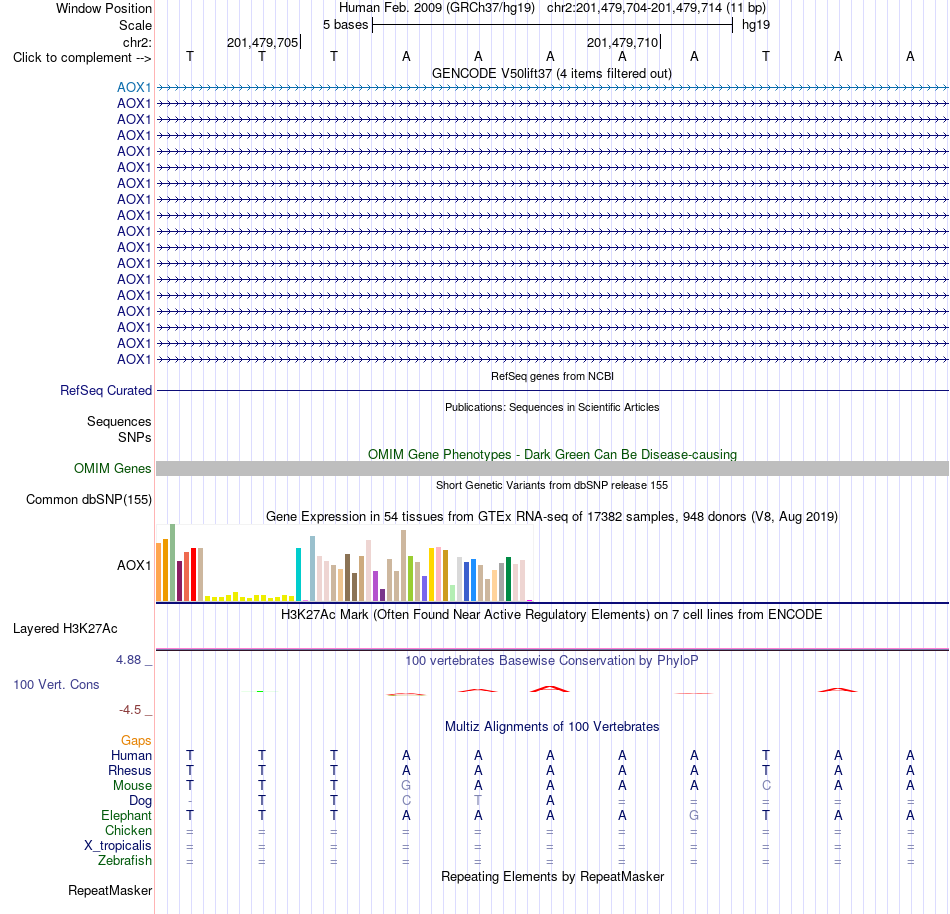Click the AOX1 label beside the GTEx bar chart
The height and width of the screenshot is (914, 950).
(134, 565)
